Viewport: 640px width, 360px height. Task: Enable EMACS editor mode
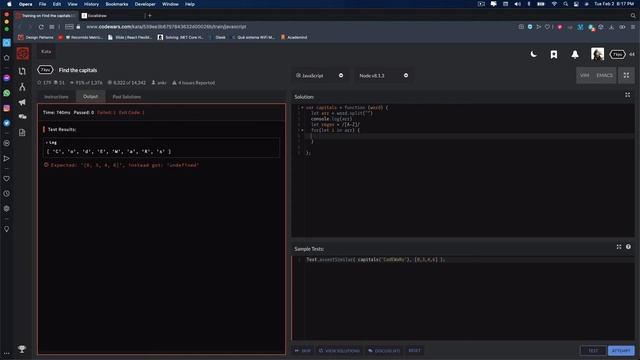tap(604, 76)
